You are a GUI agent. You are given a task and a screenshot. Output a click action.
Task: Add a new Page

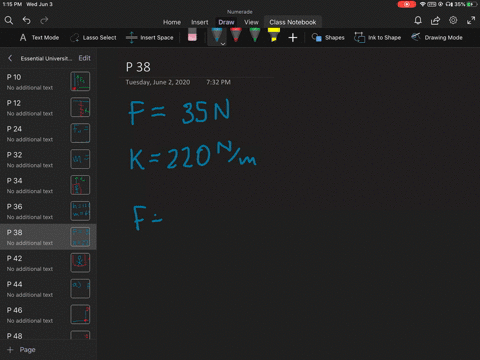point(21,350)
